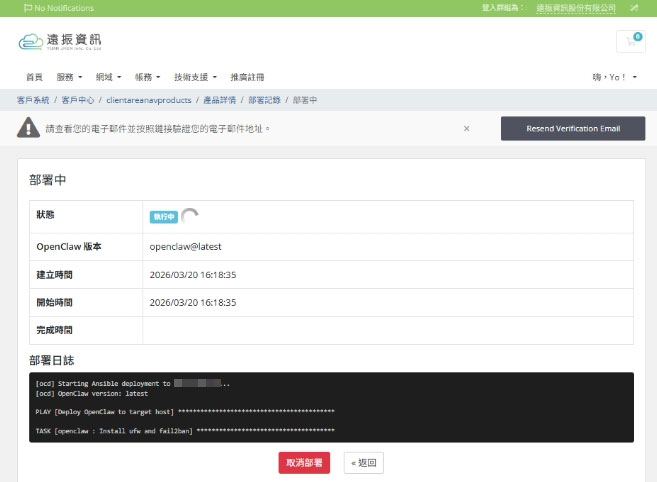Image resolution: width=657 pixels, height=482 pixels.
Task: Go to 首頁 in the navigation bar
Action: [x=34, y=77]
